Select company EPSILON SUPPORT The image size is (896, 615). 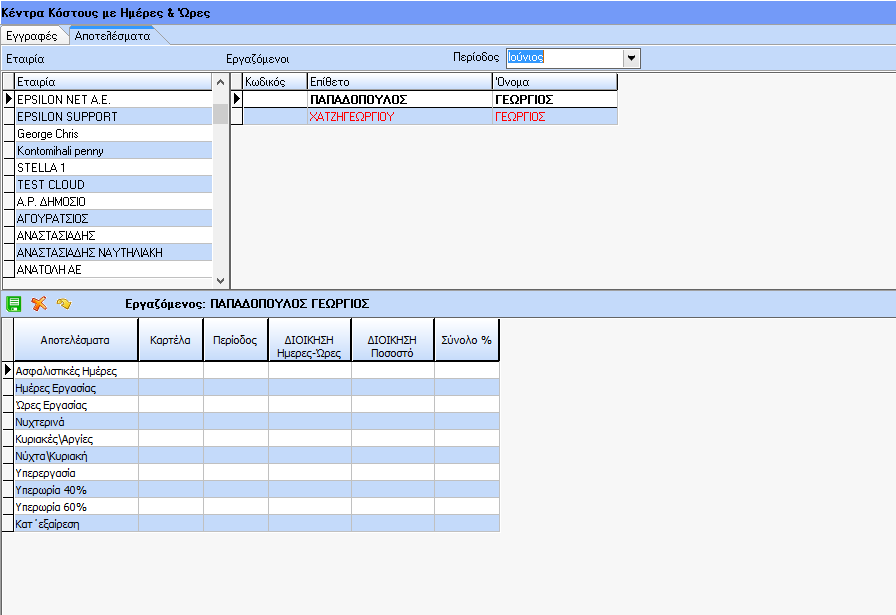pyautogui.click(x=114, y=117)
